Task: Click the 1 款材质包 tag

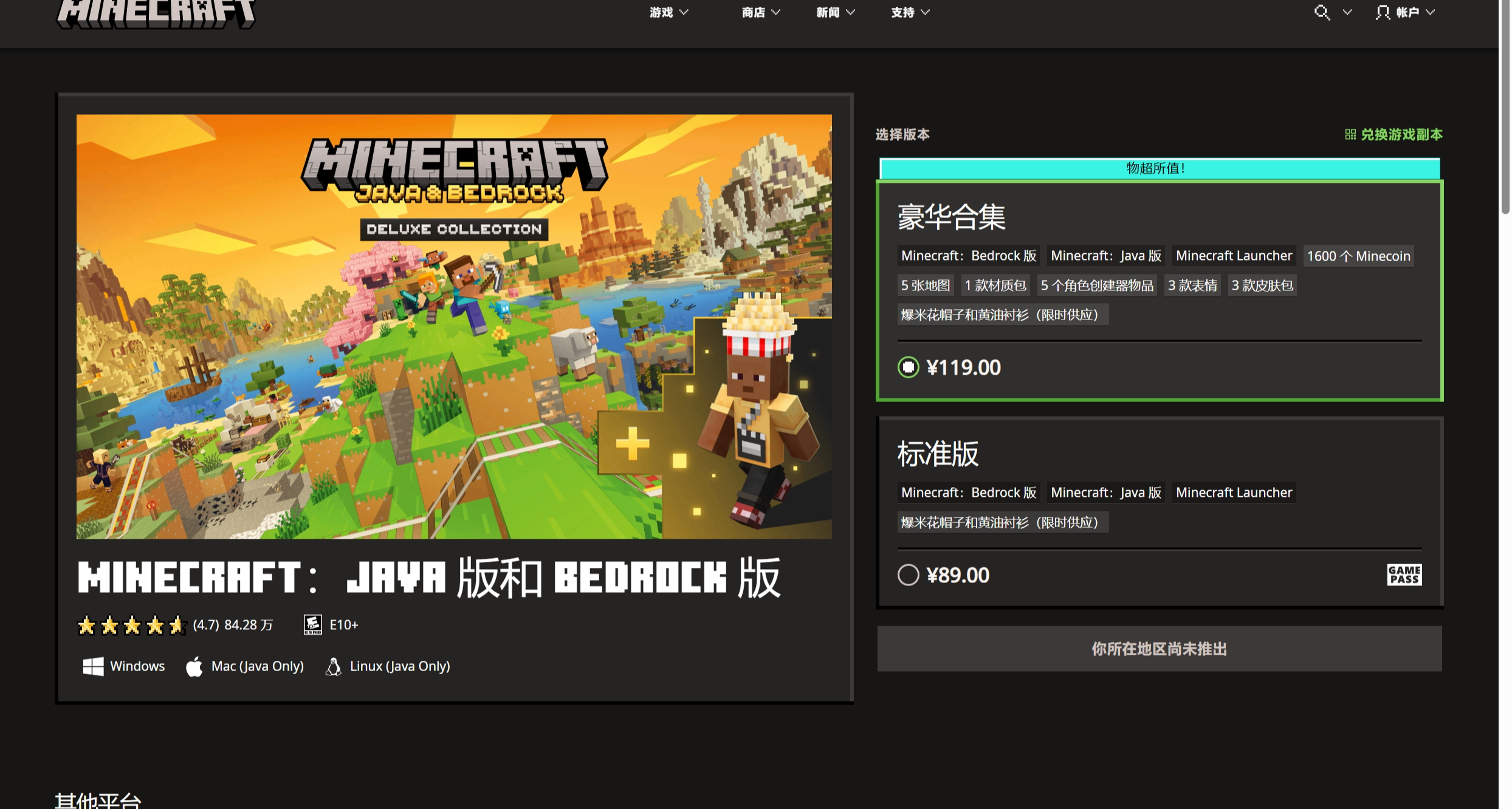Action: click(x=995, y=285)
